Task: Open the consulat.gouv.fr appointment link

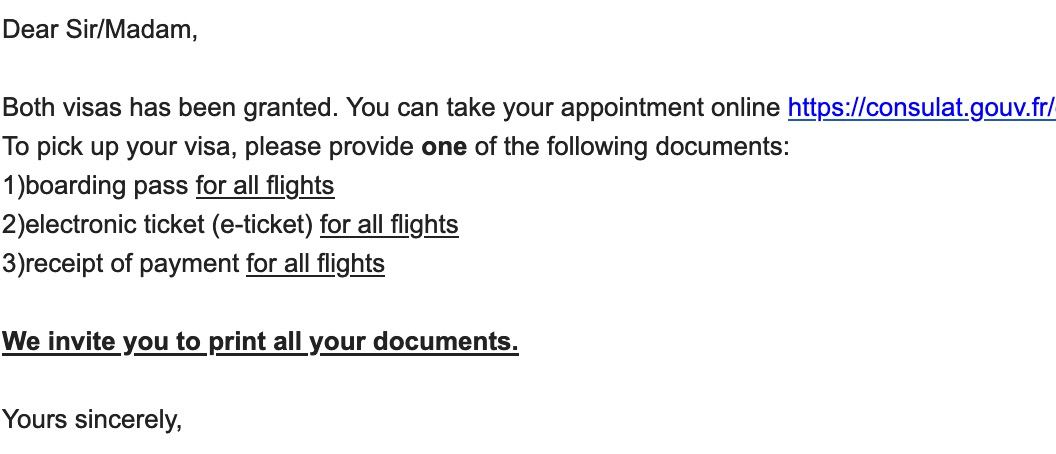Action: coord(920,108)
